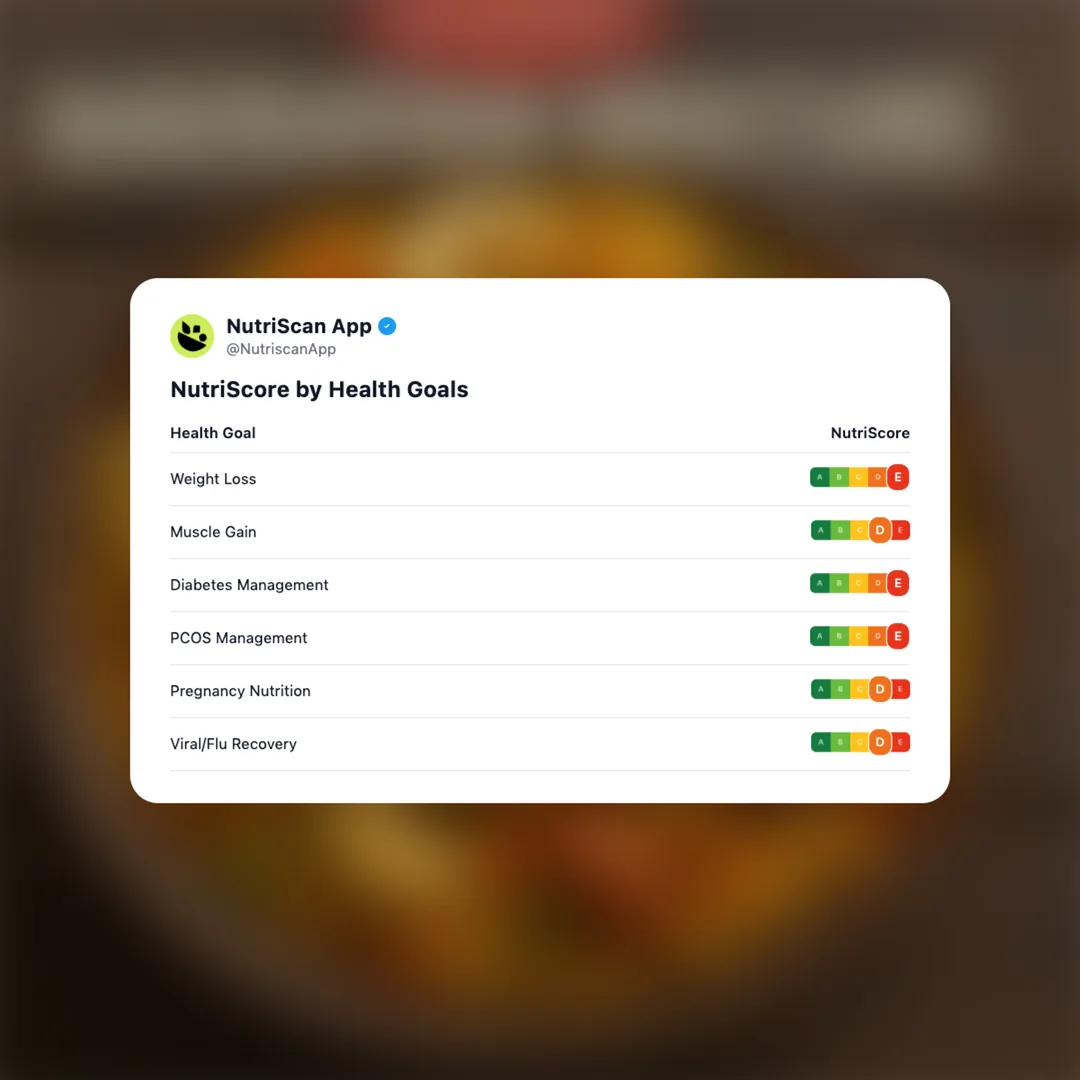Click the NutriScan App green logo avatar
The image size is (1080, 1080).
pyautogui.click(x=192, y=336)
